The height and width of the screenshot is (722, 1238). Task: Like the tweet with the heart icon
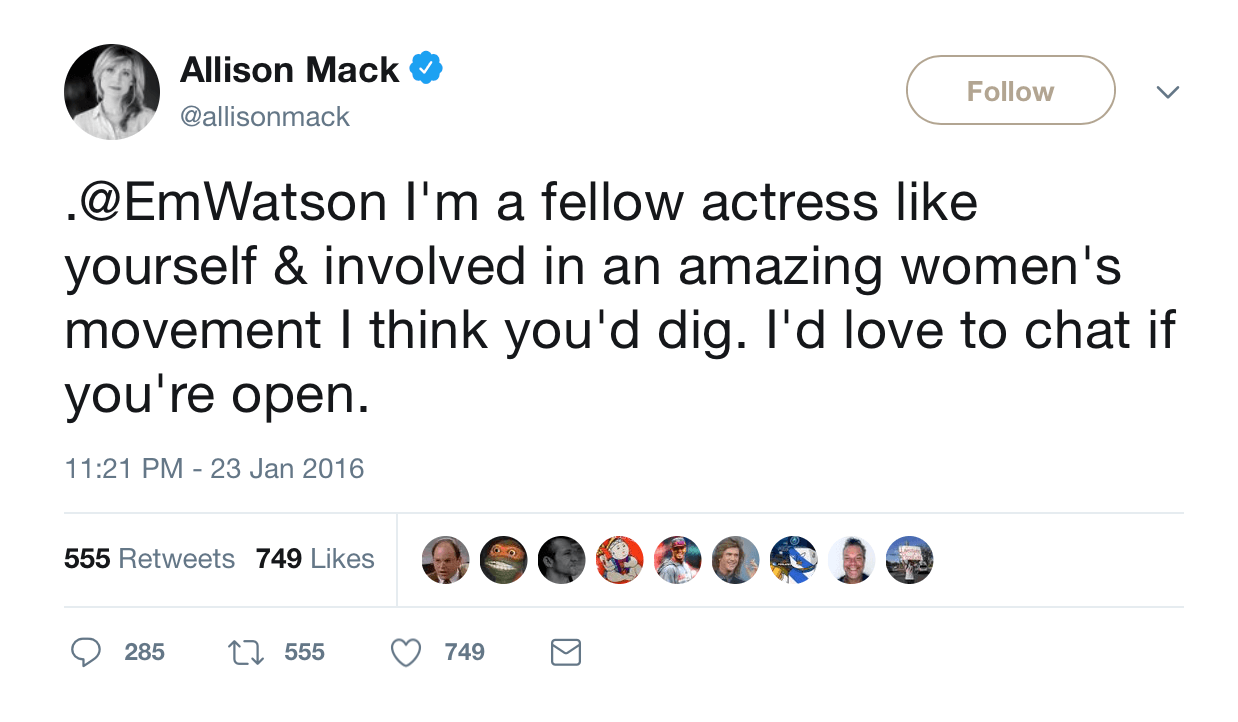[405, 653]
